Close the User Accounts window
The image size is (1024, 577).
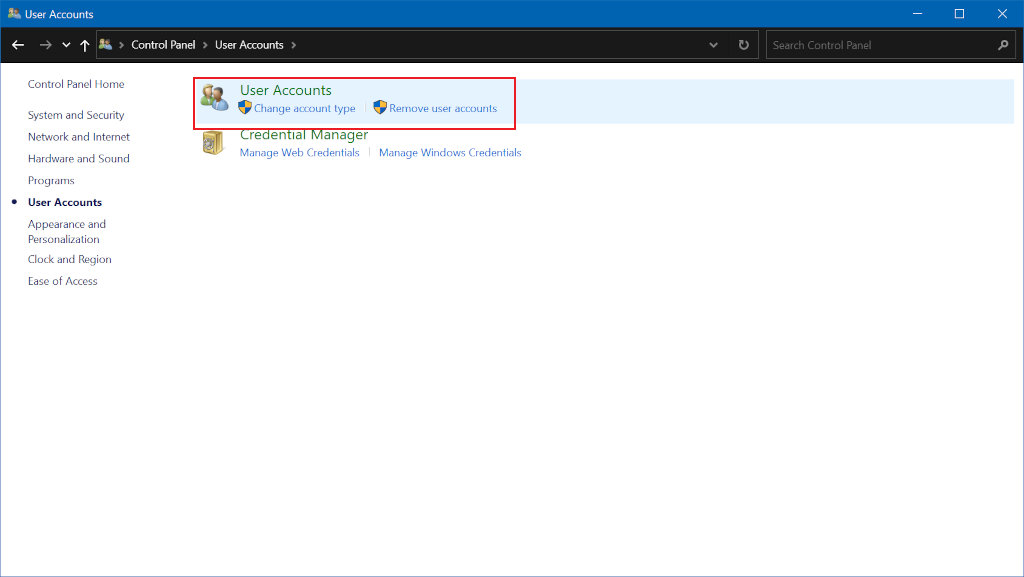(1002, 14)
